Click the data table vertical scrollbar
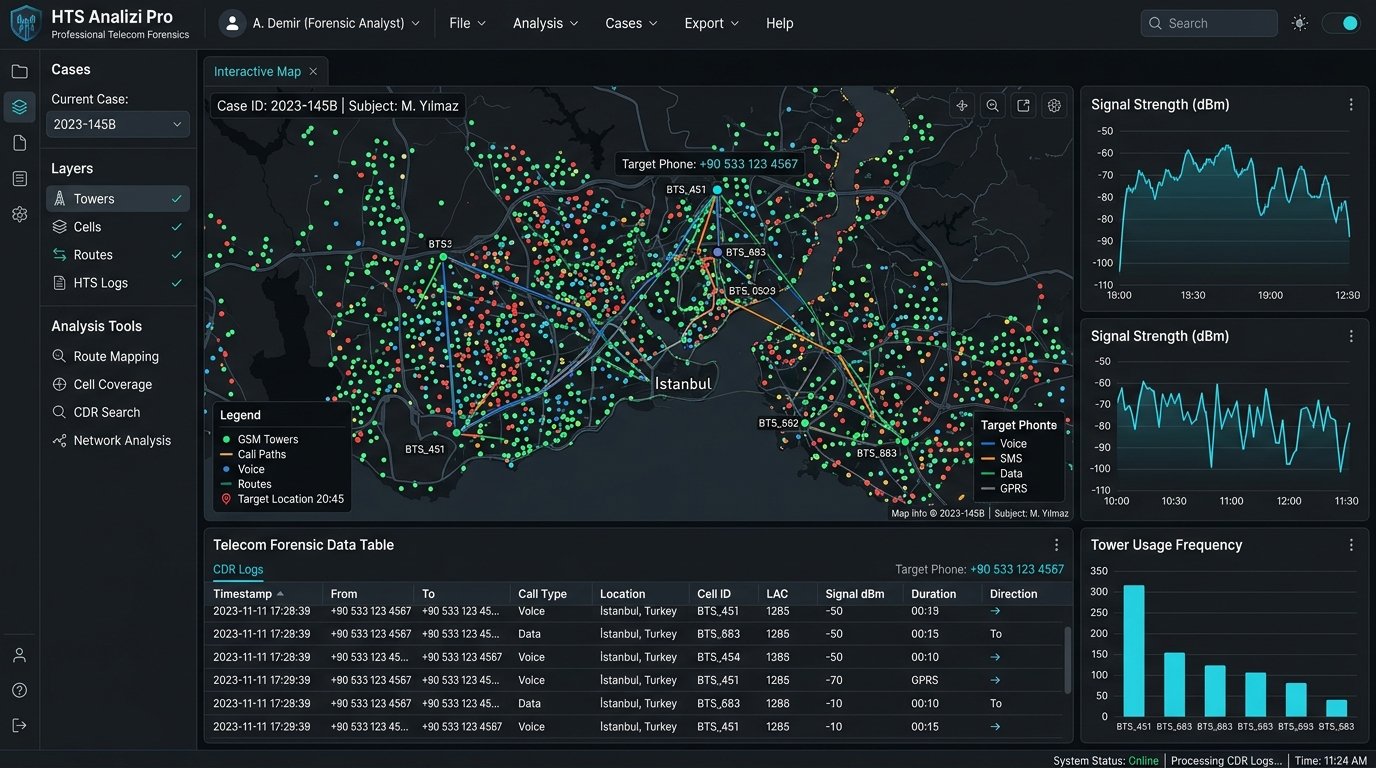1376x768 pixels. tap(1067, 660)
